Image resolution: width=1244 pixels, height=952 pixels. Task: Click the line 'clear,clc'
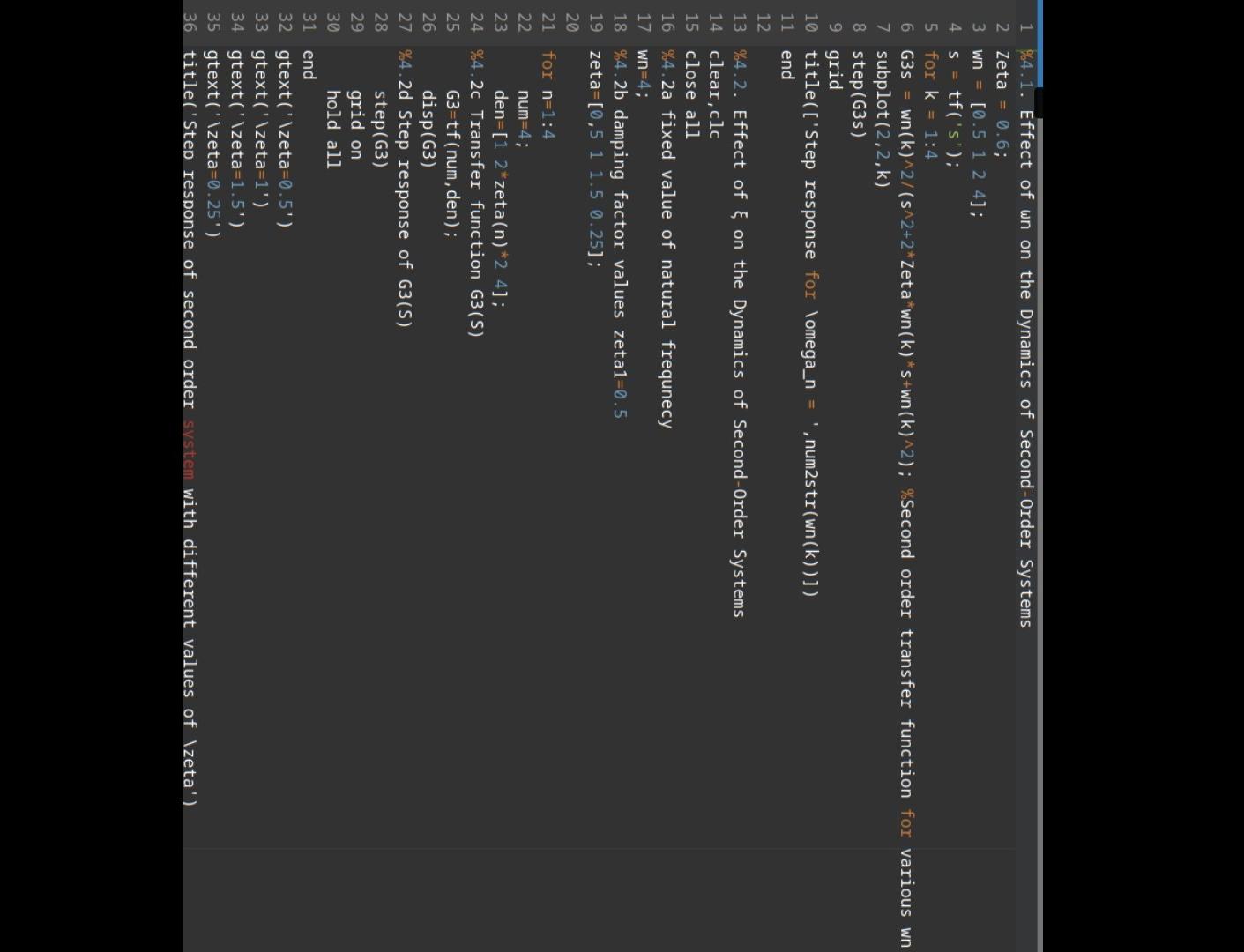[715, 94]
